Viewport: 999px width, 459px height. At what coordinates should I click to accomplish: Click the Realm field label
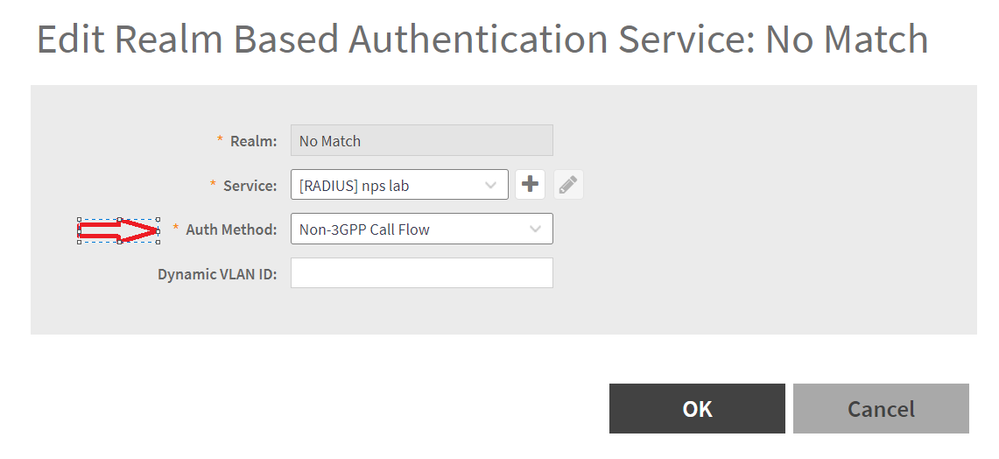click(254, 141)
